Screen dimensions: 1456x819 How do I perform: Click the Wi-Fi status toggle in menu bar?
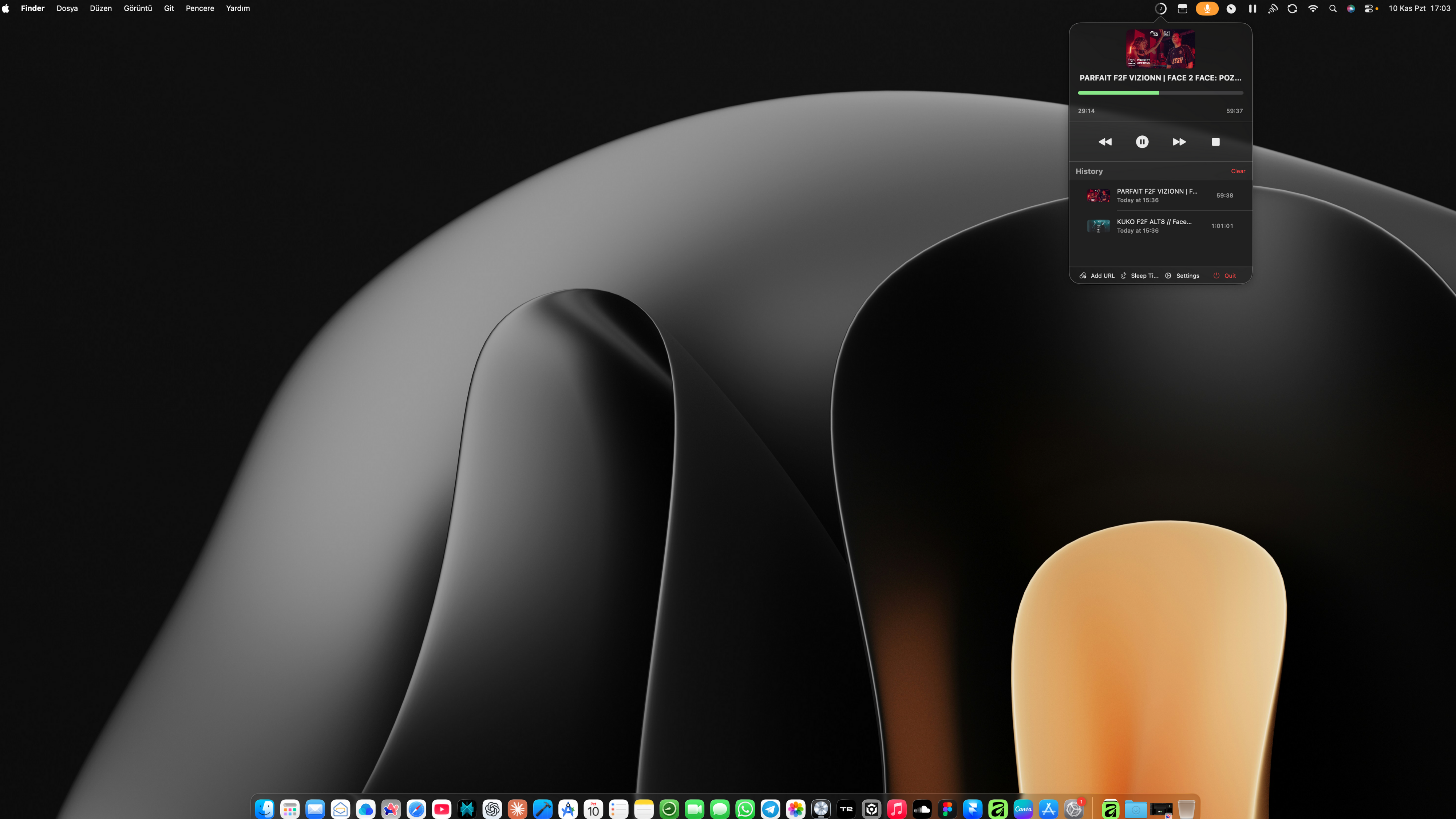pos(1313,8)
